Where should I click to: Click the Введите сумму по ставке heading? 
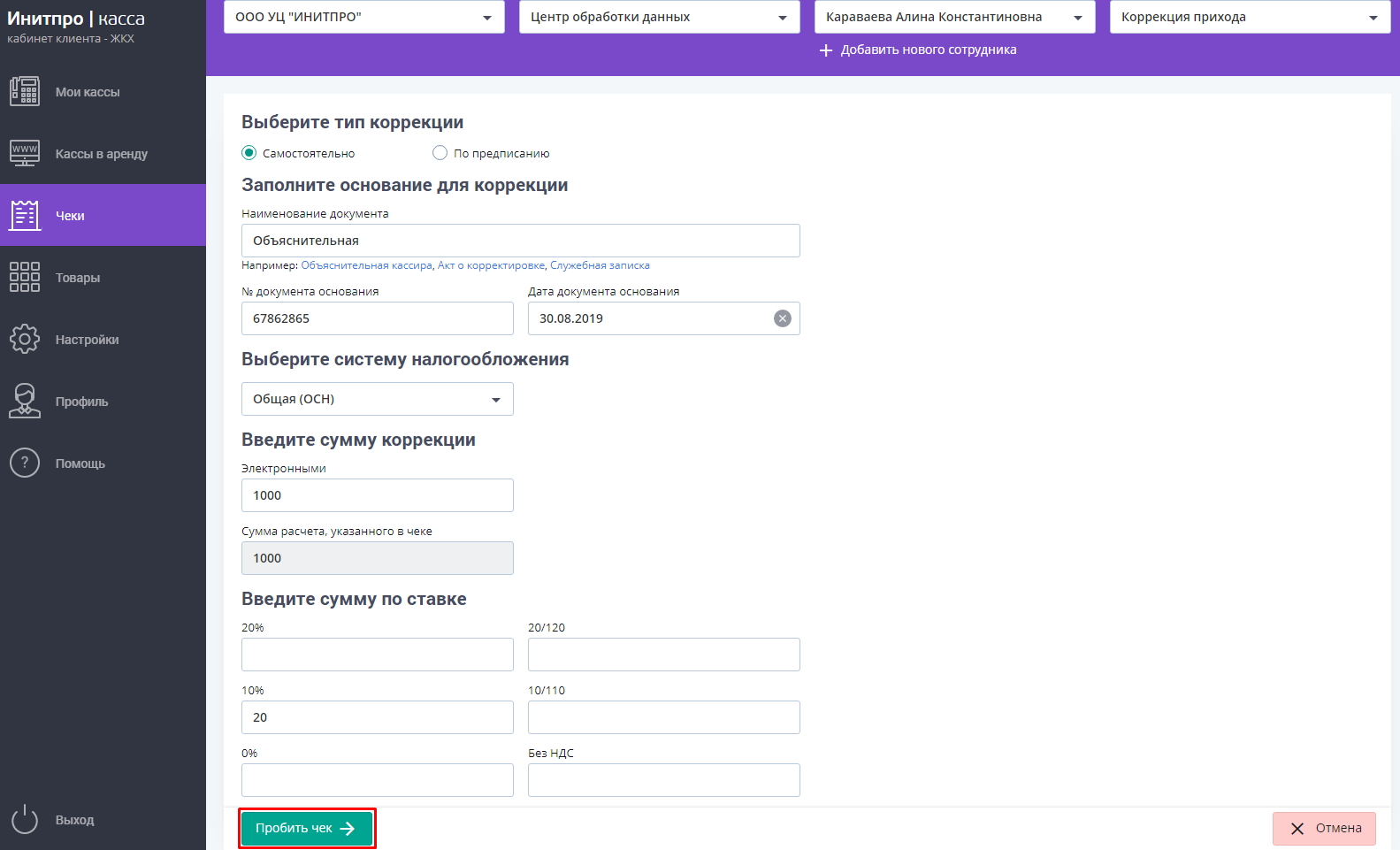(x=354, y=599)
